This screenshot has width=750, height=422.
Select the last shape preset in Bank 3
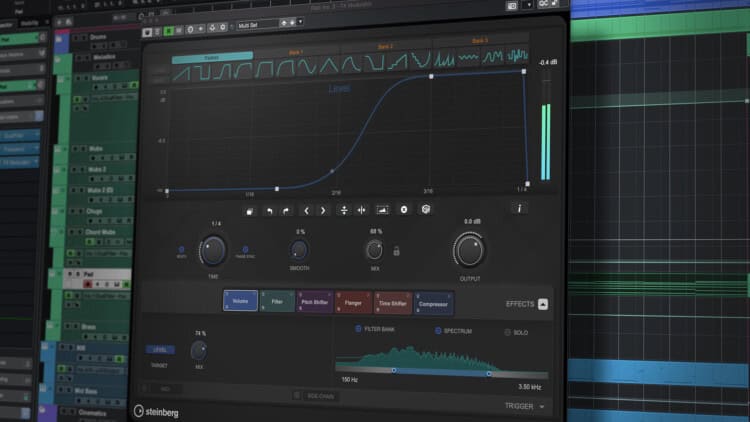pos(517,55)
